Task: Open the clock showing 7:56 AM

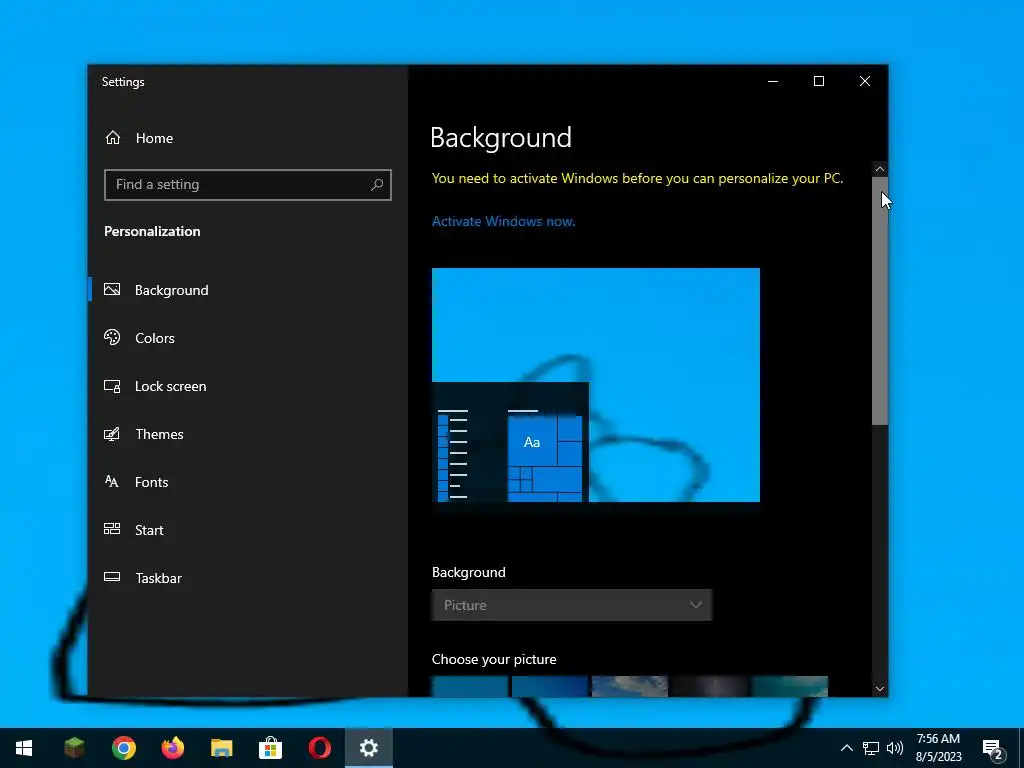Action: pos(938,748)
